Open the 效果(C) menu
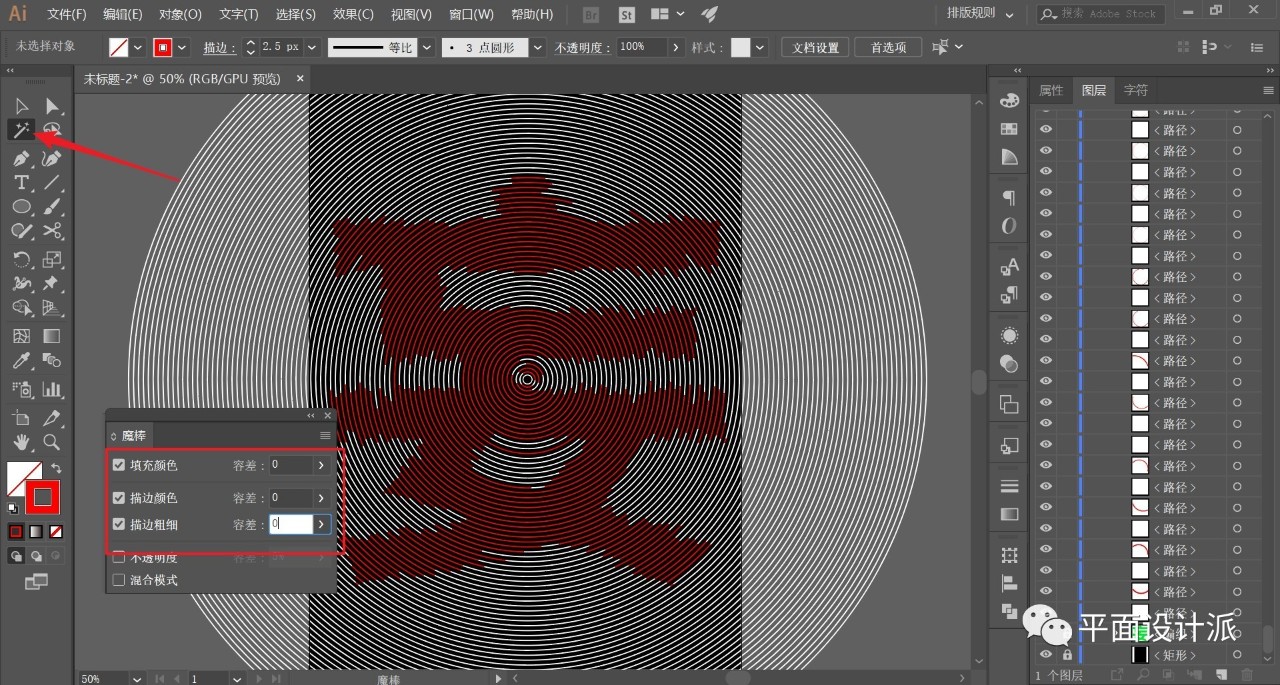The image size is (1280, 685). (x=354, y=14)
